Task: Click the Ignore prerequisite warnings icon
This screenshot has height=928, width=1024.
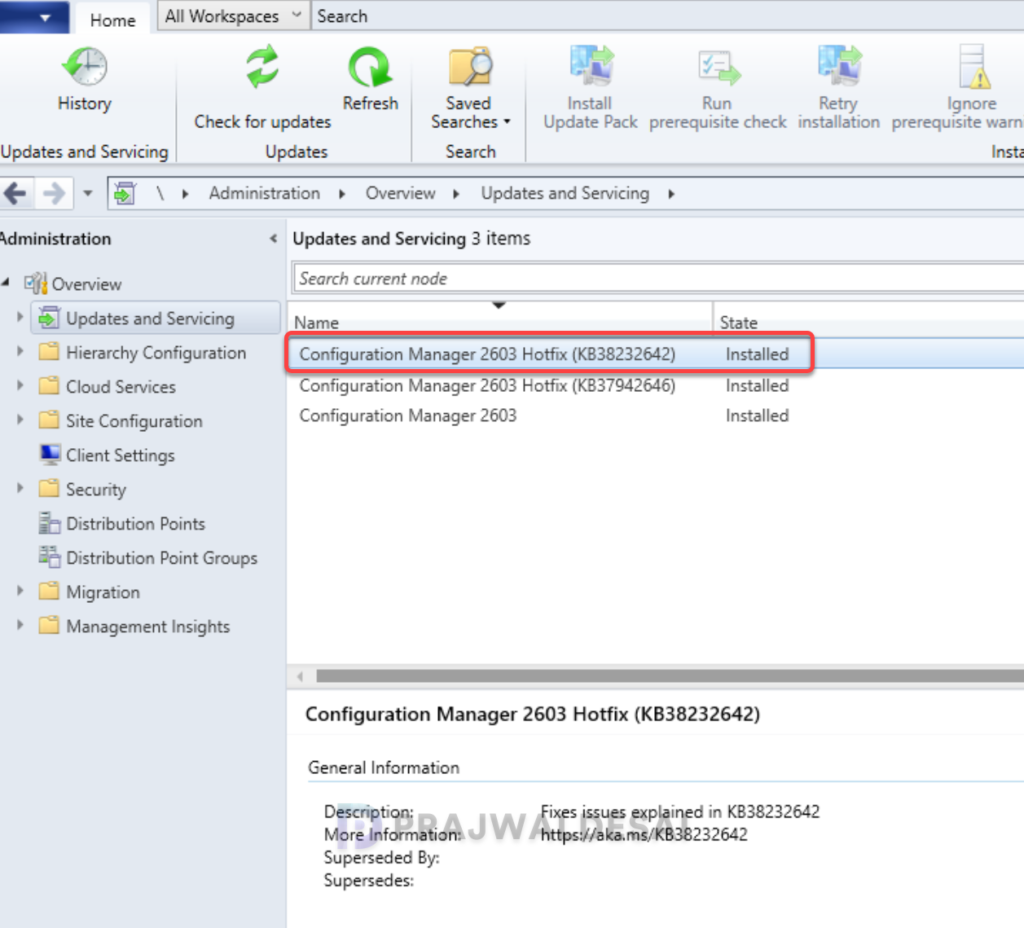Action: (x=974, y=67)
